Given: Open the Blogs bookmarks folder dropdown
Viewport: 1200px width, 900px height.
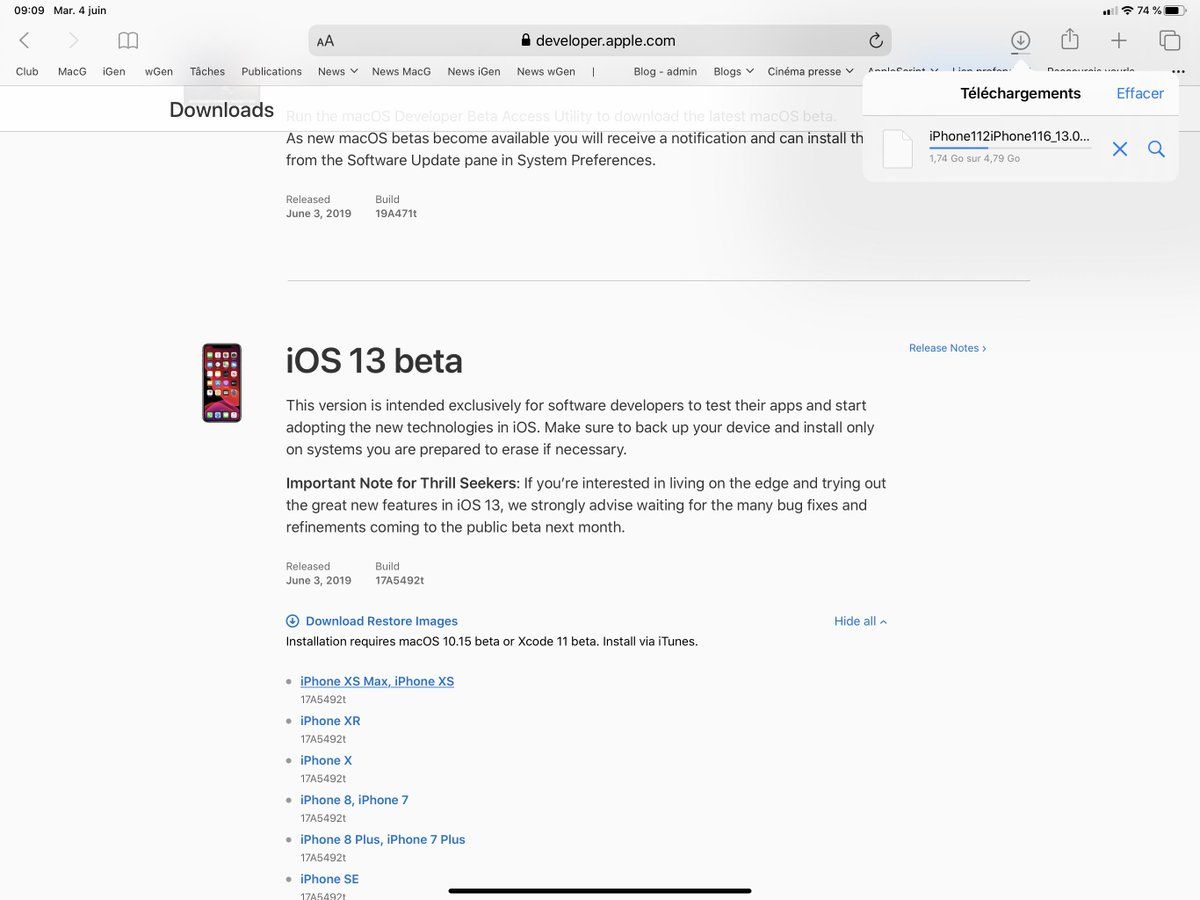Looking at the screenshot, I should 734,72.
